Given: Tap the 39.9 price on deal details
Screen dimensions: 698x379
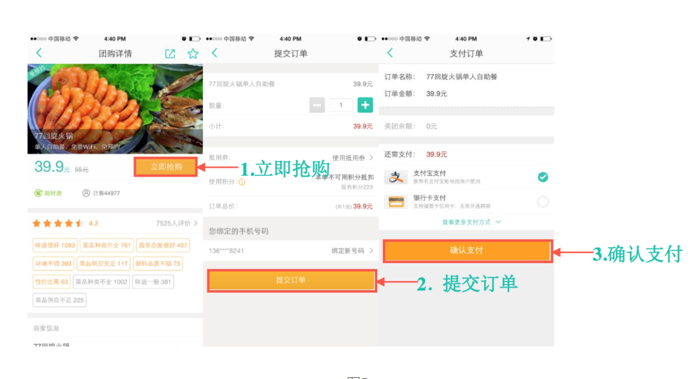Looking at the screenshot, I should [x=52, y=167].
